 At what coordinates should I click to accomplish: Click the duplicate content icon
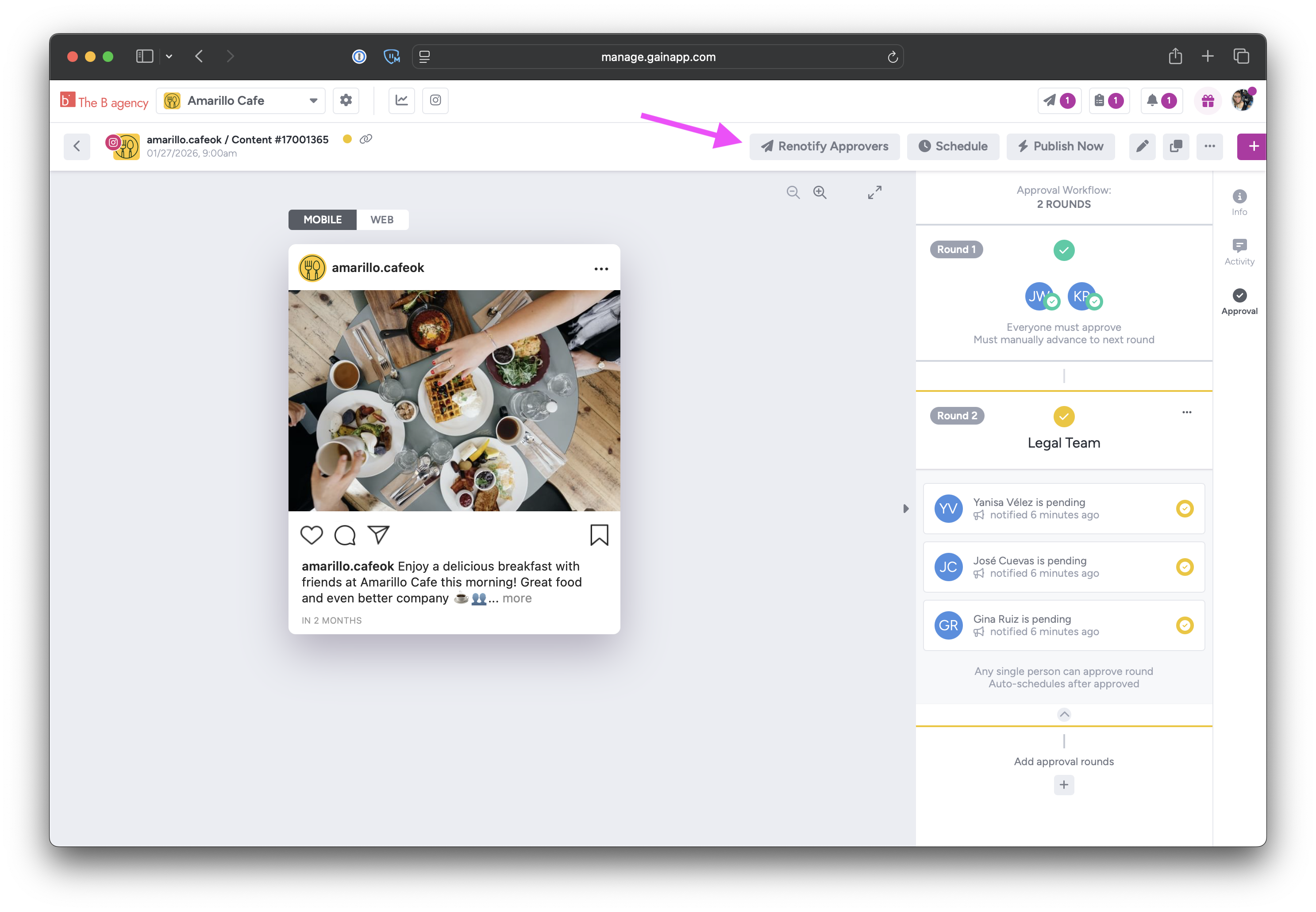[x=1175, y=146]
